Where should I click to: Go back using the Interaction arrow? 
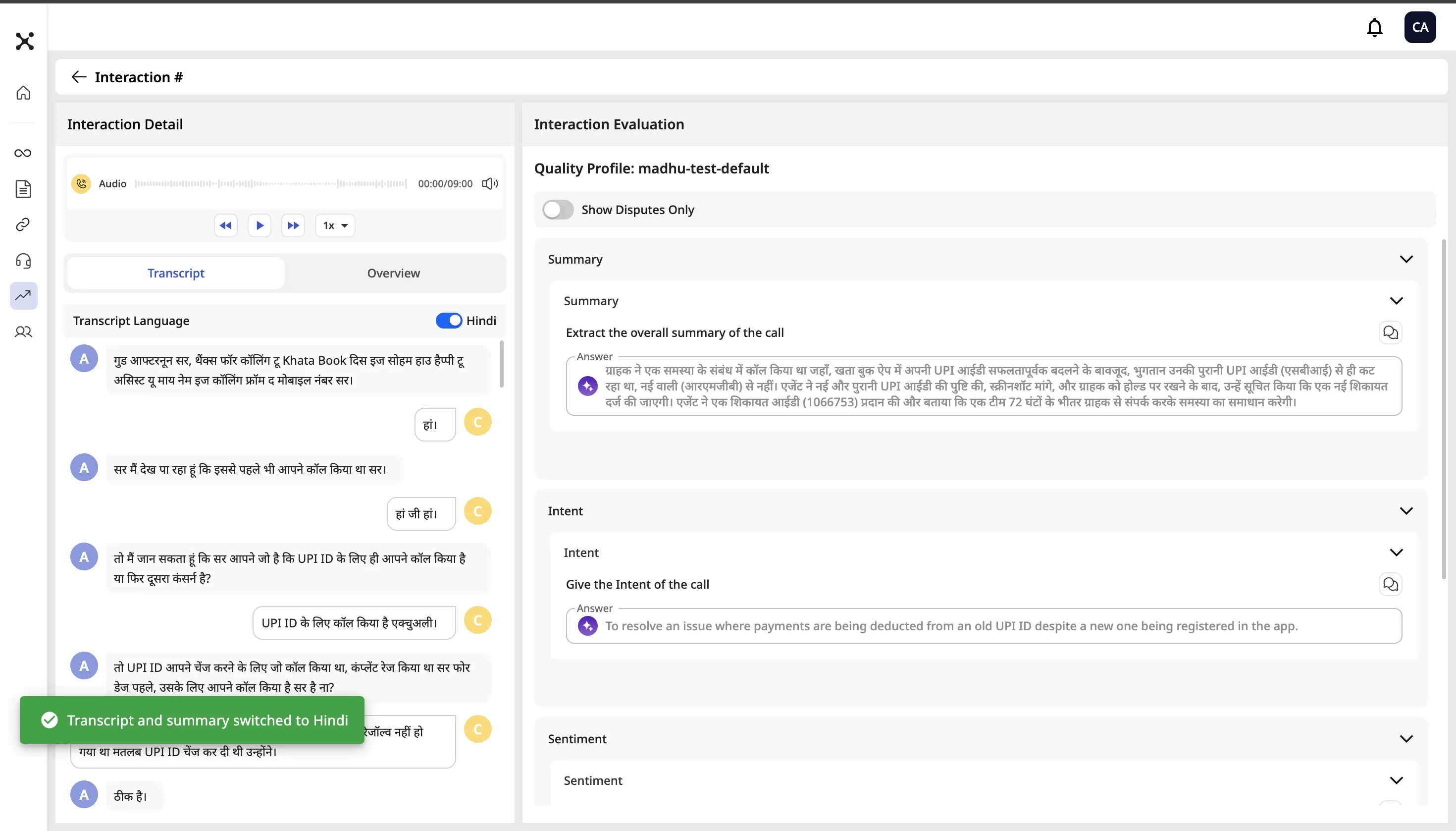click(79, 77)
